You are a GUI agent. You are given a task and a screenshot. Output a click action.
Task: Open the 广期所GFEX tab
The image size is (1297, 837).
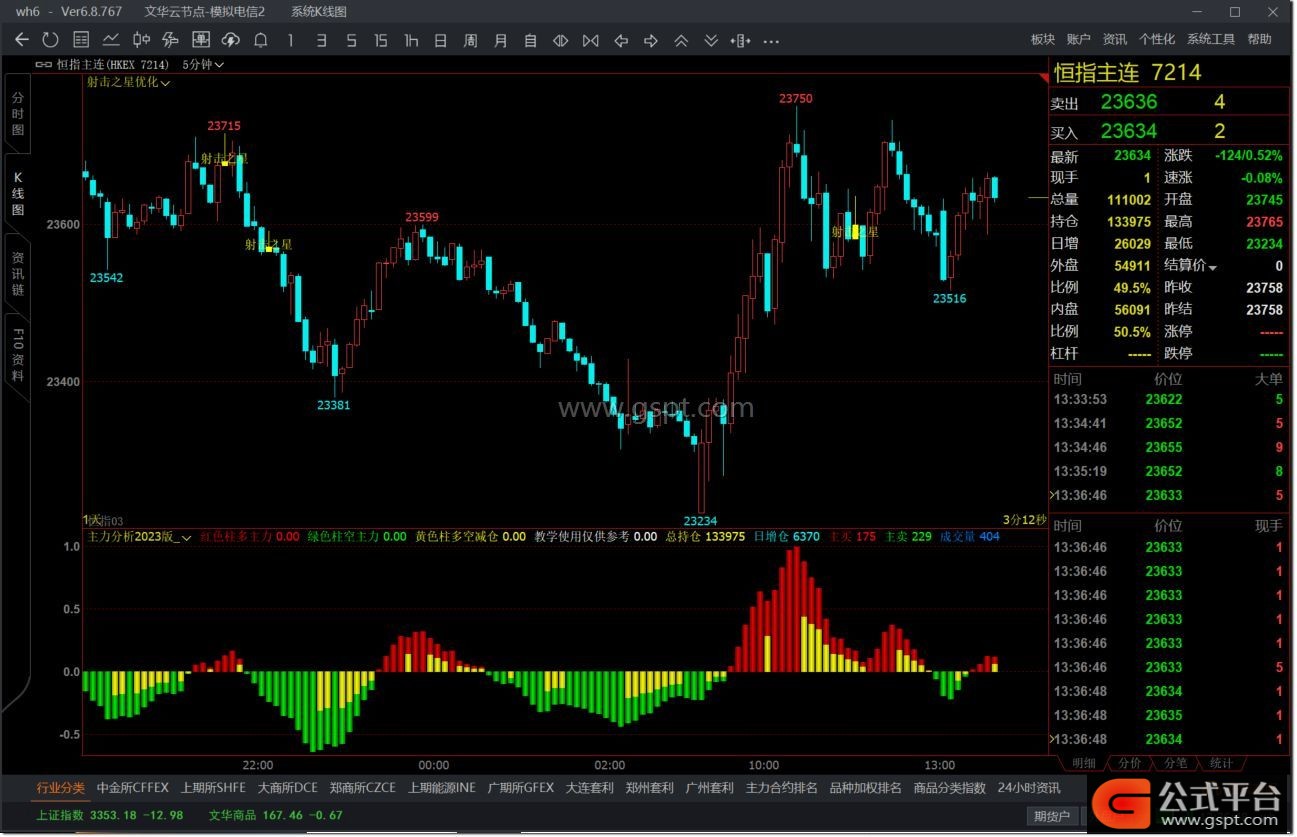point(520,788)
